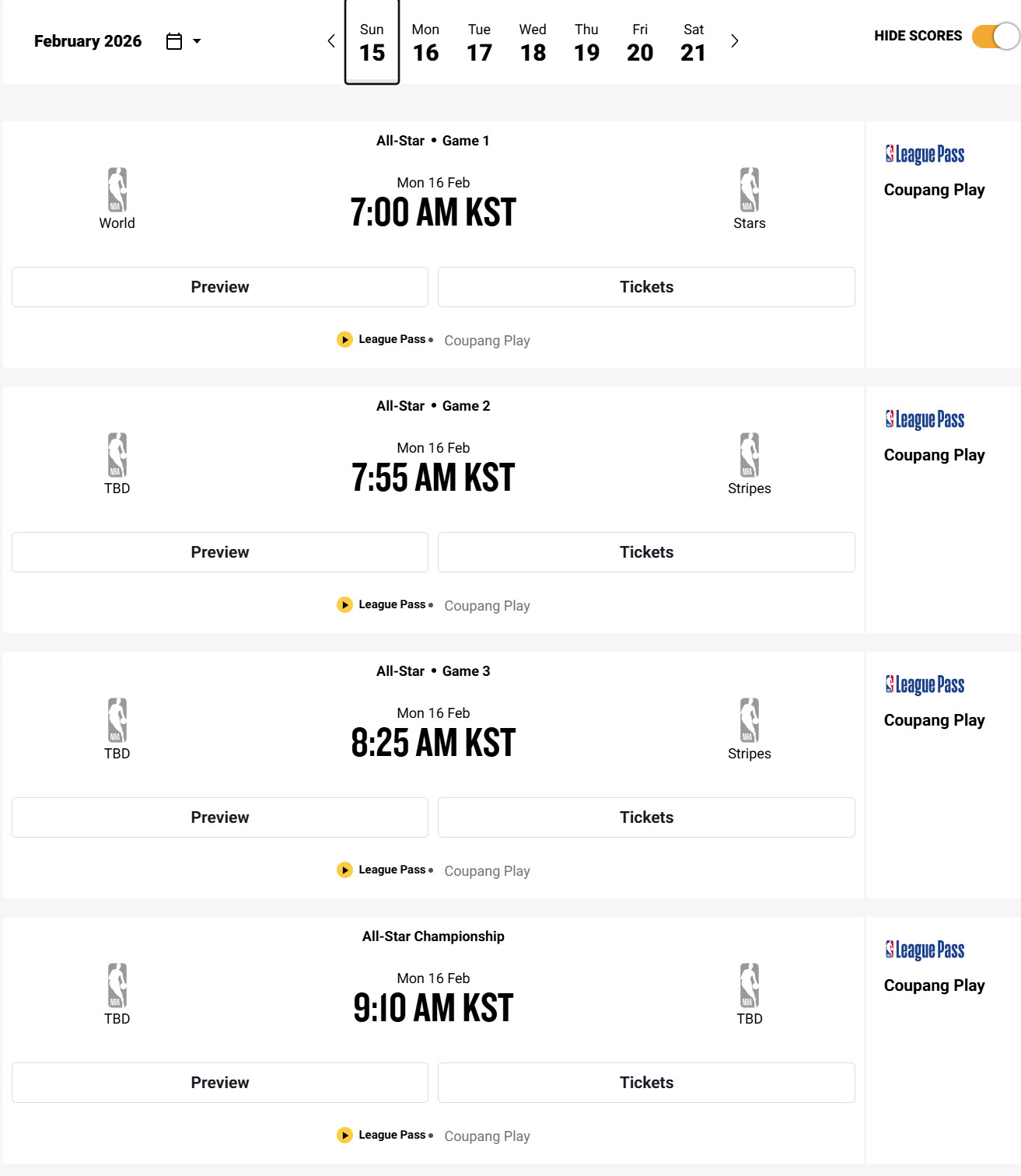Advance to the next week of dates
1021x1176 pixels.
[x=734, y=41]
